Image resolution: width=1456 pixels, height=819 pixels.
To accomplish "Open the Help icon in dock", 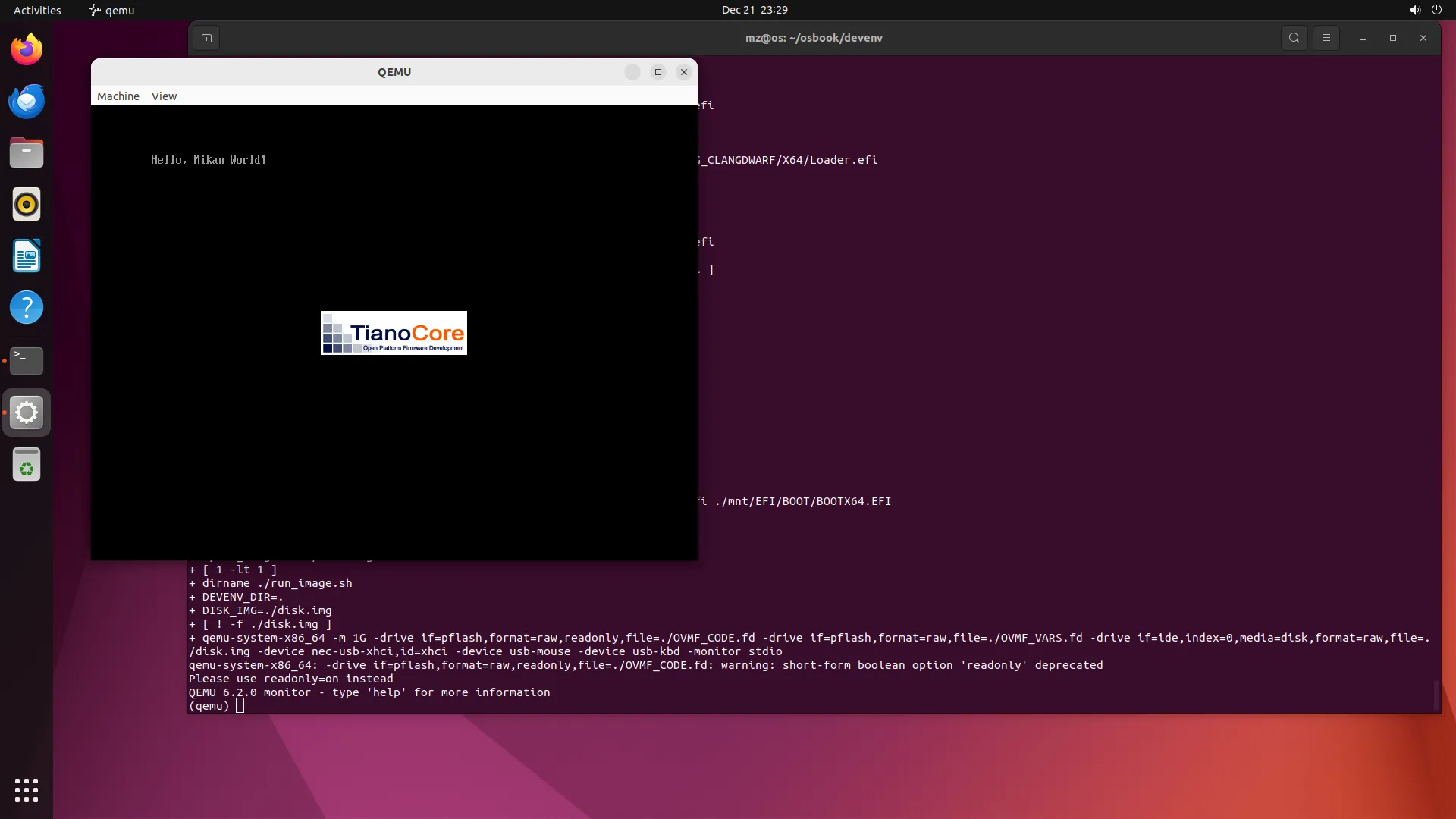I will (x=27, y=308).
